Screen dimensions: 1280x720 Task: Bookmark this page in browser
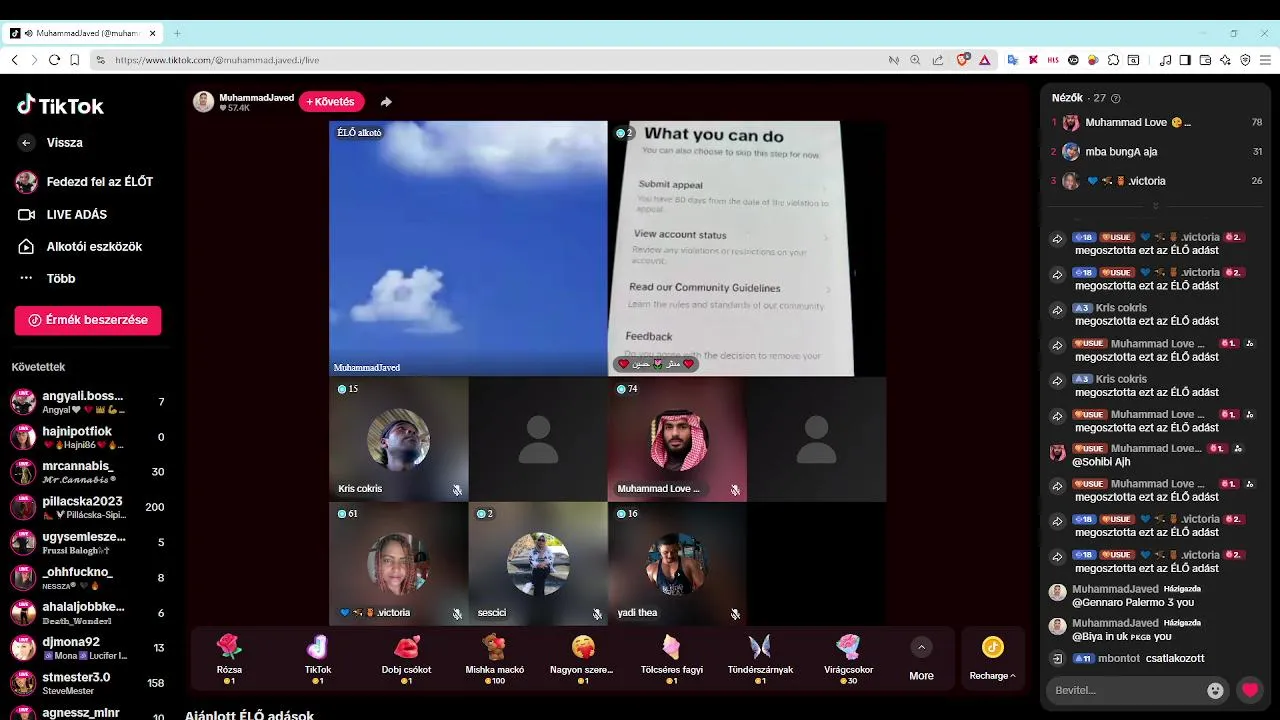coord(75,60)
